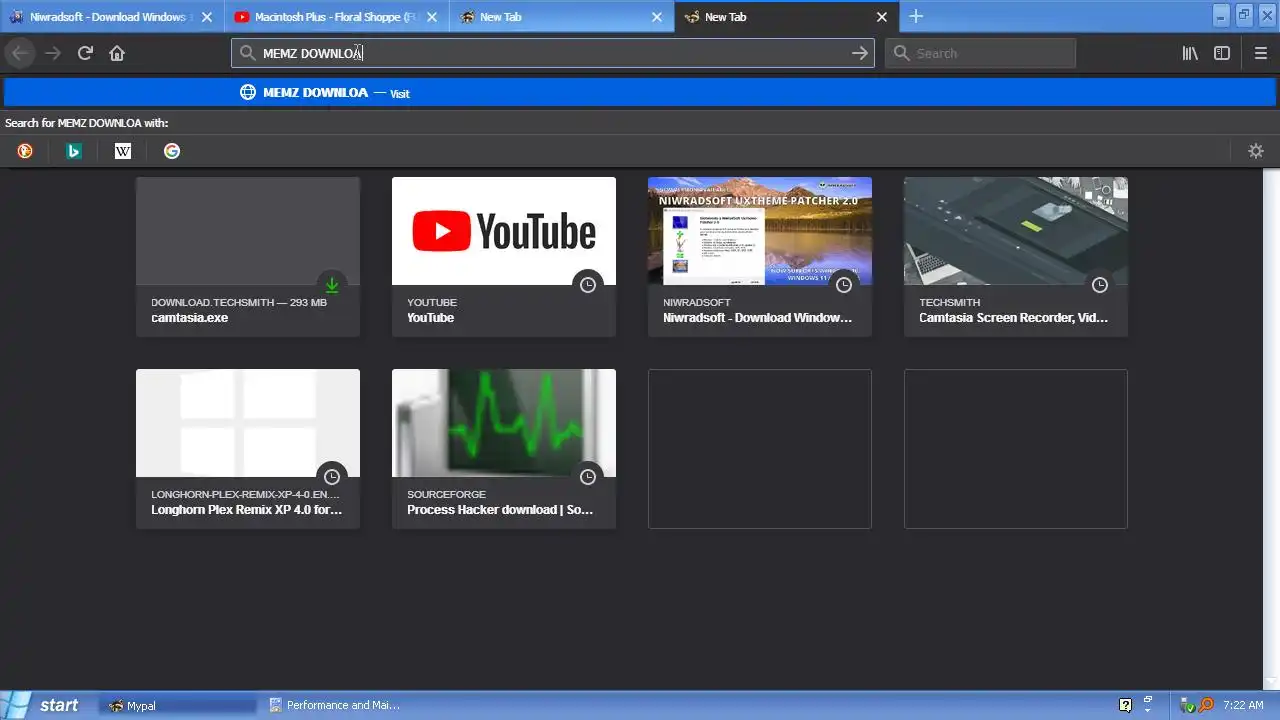Reload the current page

85,53
